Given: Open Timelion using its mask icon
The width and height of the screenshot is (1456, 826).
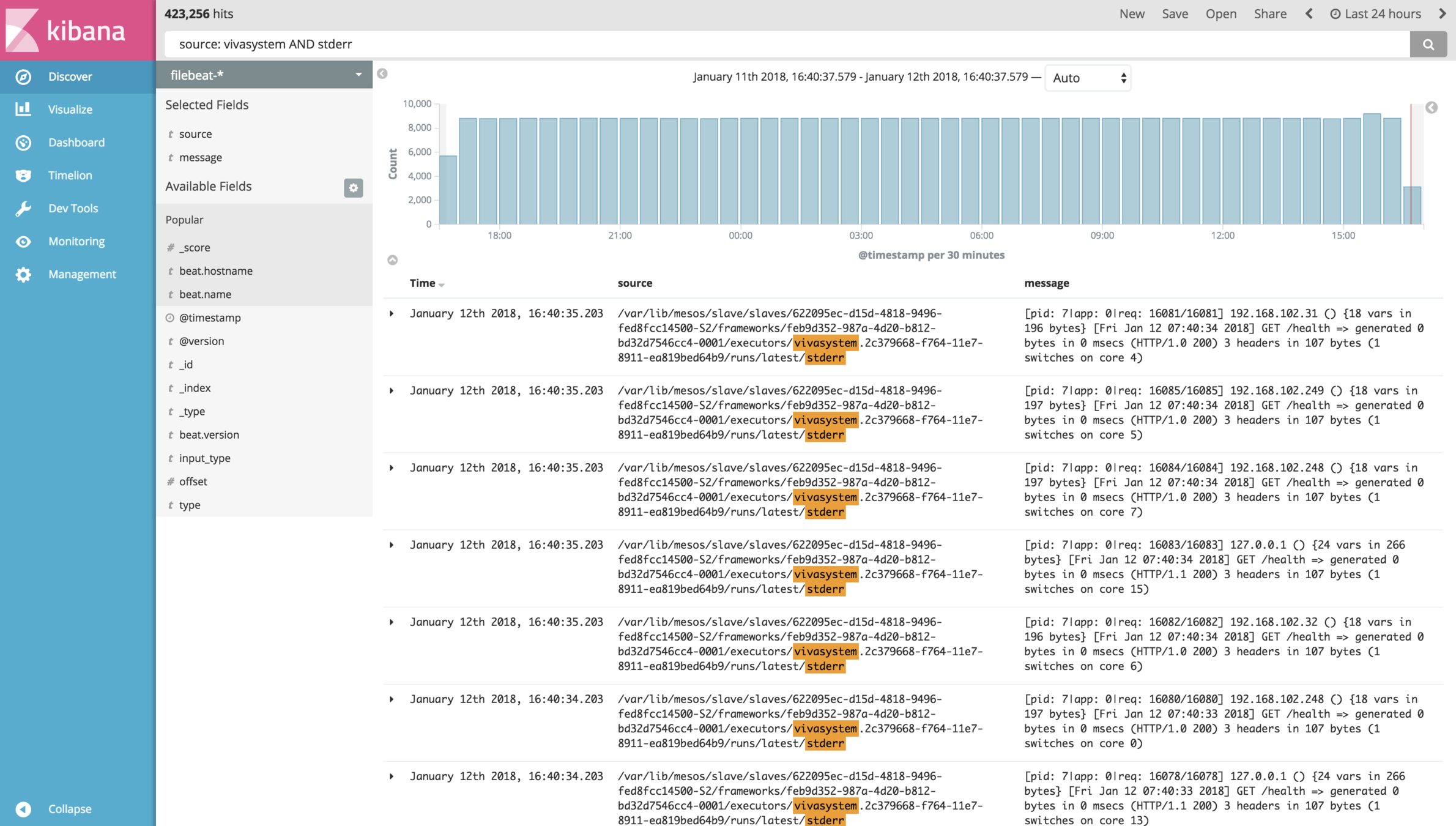Looking at the screenshot, I should [x=23, y=176].
